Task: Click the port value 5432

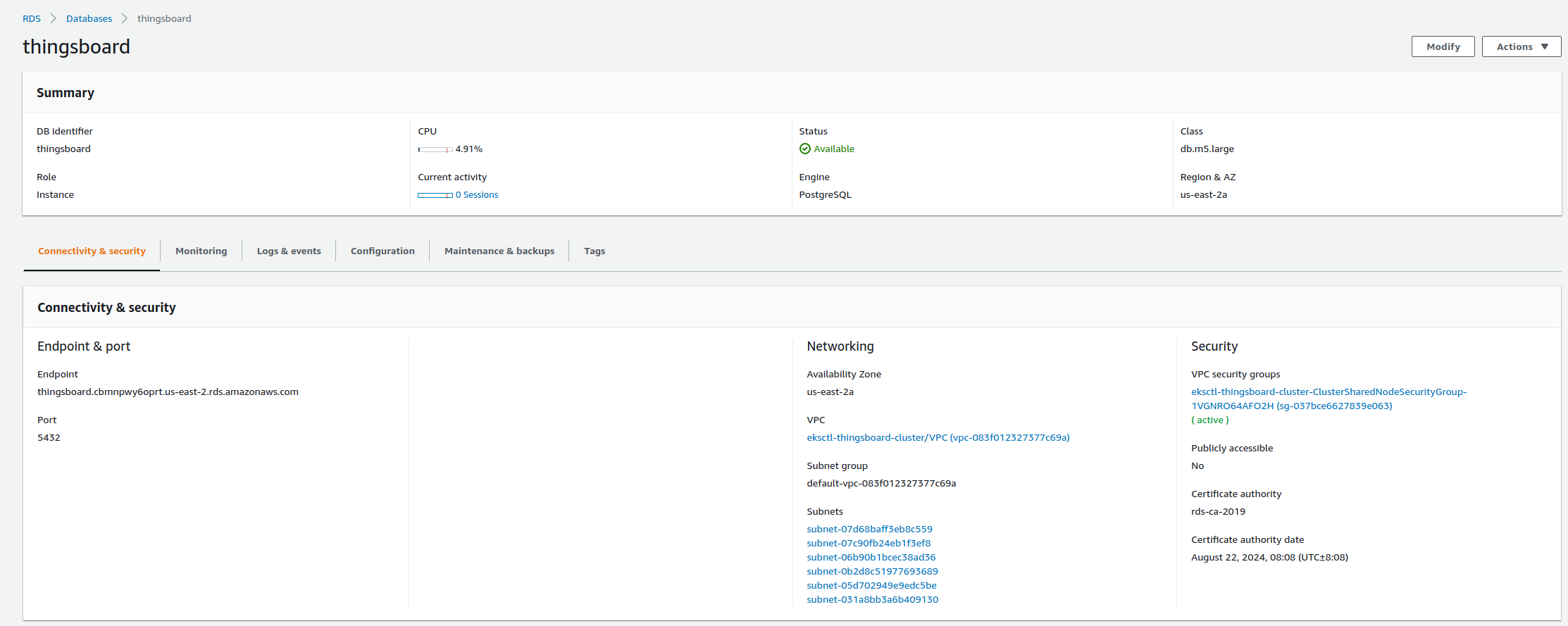Action: [49, 437]
